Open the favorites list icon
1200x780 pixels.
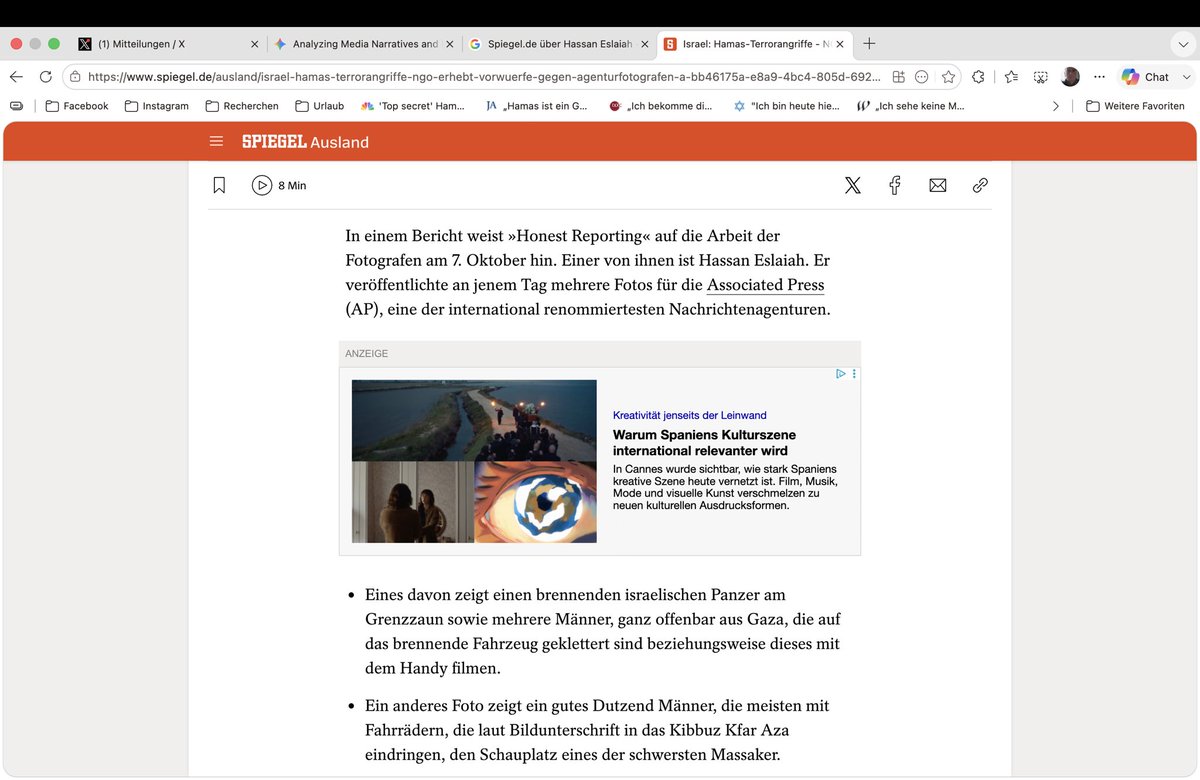(x=1011, y=77)
